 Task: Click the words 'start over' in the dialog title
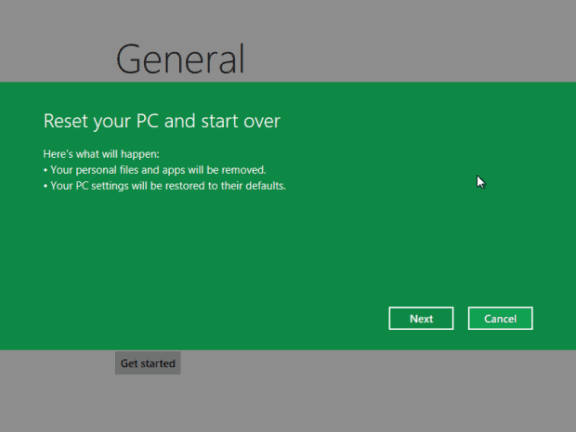(241, 121)
